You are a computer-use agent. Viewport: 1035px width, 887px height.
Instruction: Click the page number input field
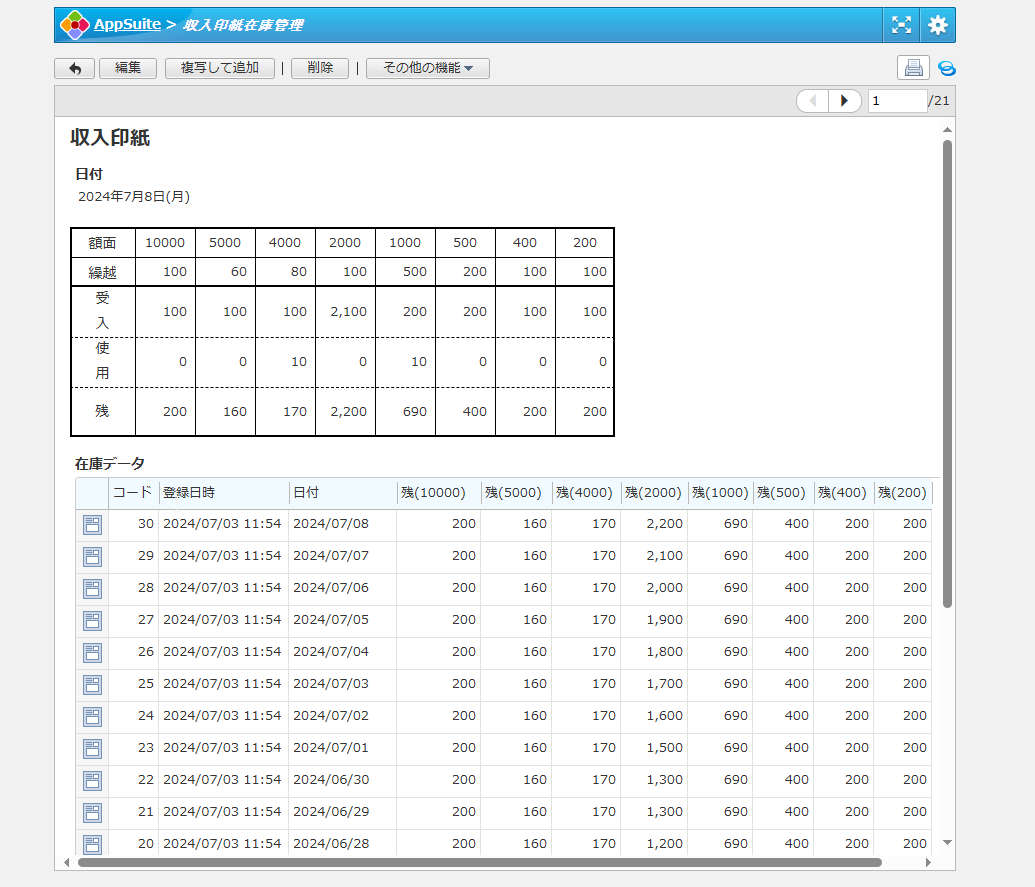point(896,100)
